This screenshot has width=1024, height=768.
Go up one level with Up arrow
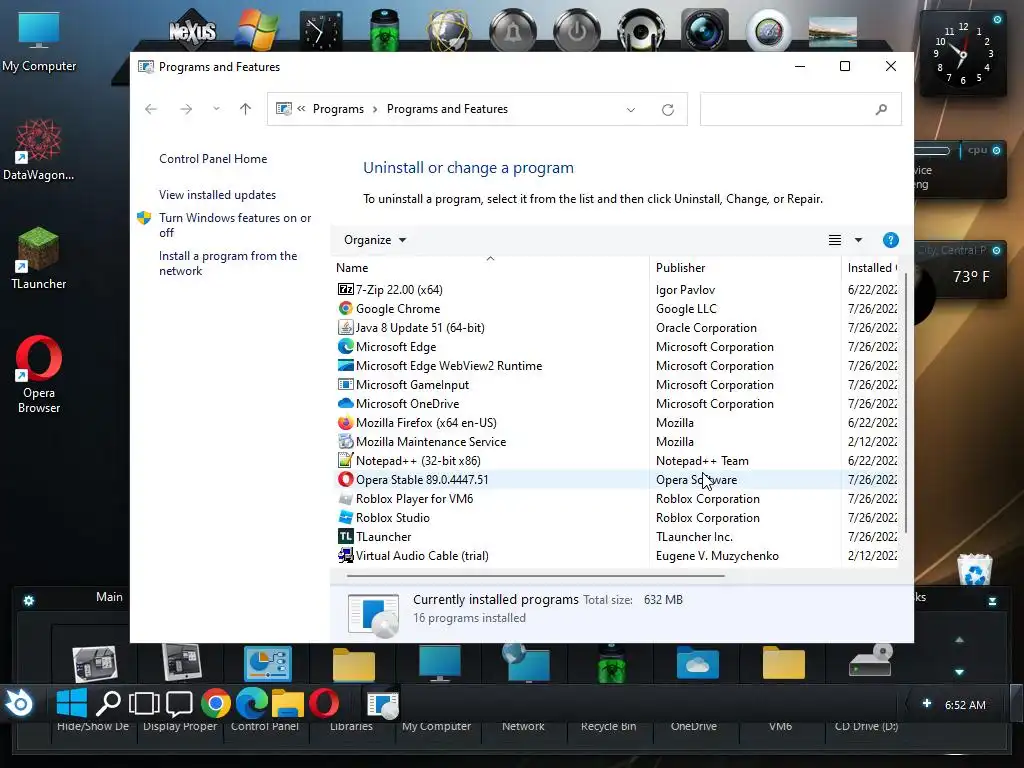click(x=245, y=109)
